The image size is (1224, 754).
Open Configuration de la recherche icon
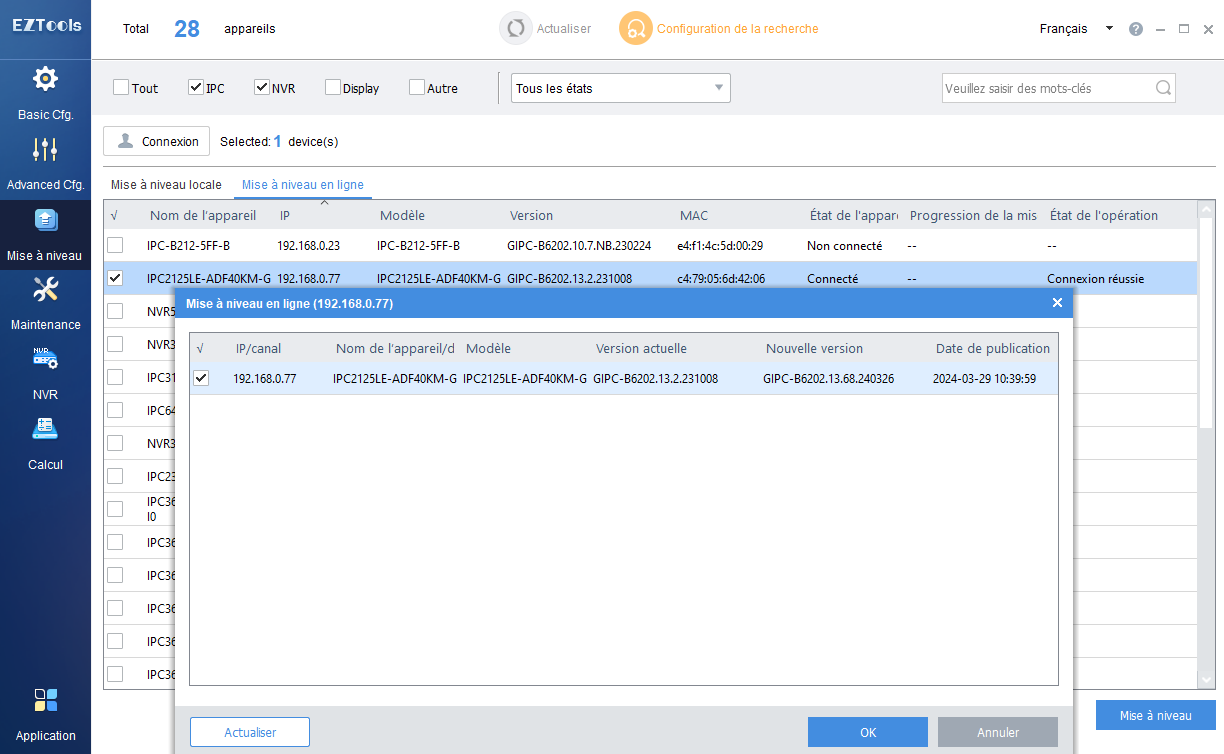coord(635,29)
